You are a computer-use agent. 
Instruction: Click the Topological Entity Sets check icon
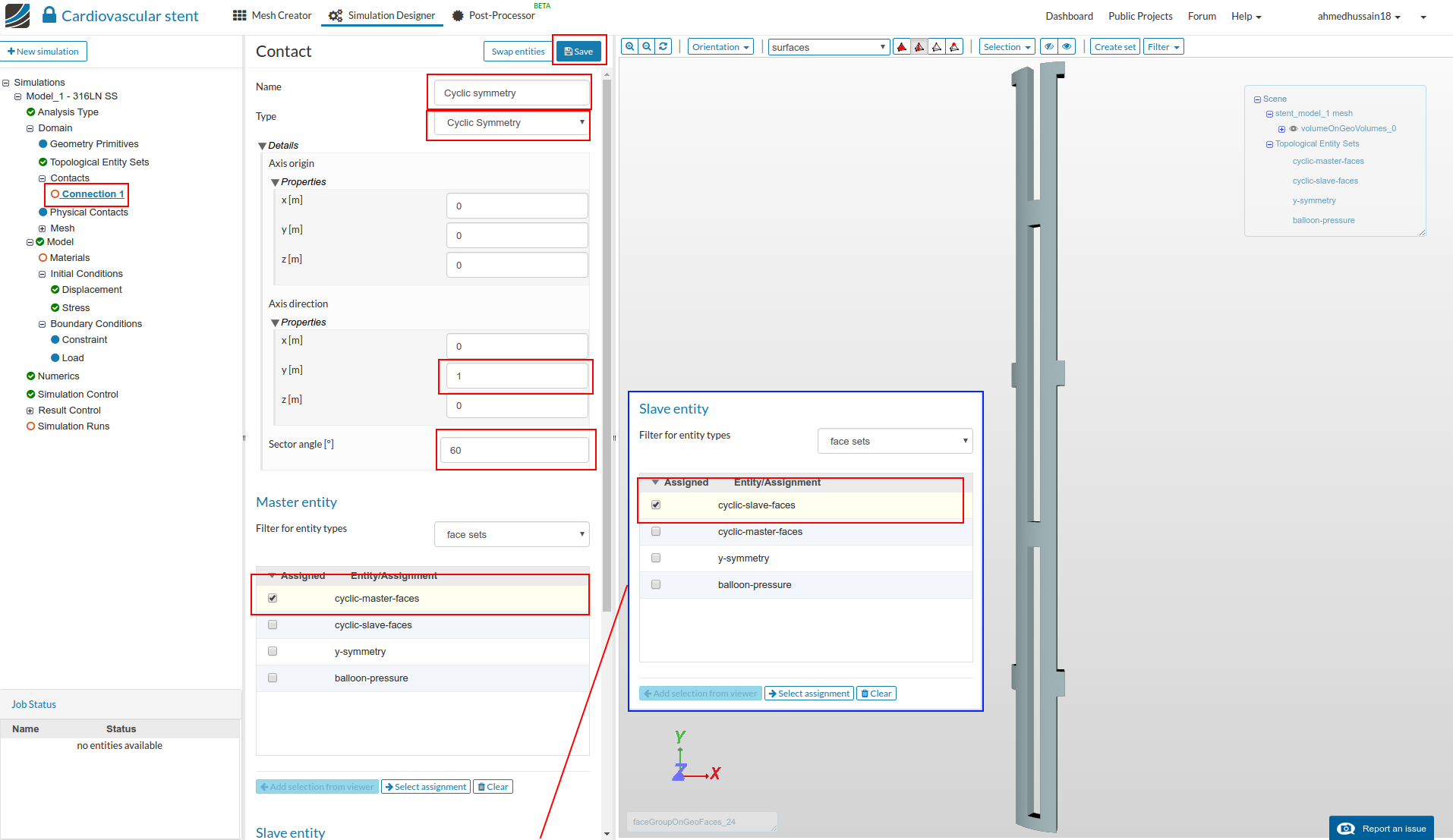click(43, 162)
